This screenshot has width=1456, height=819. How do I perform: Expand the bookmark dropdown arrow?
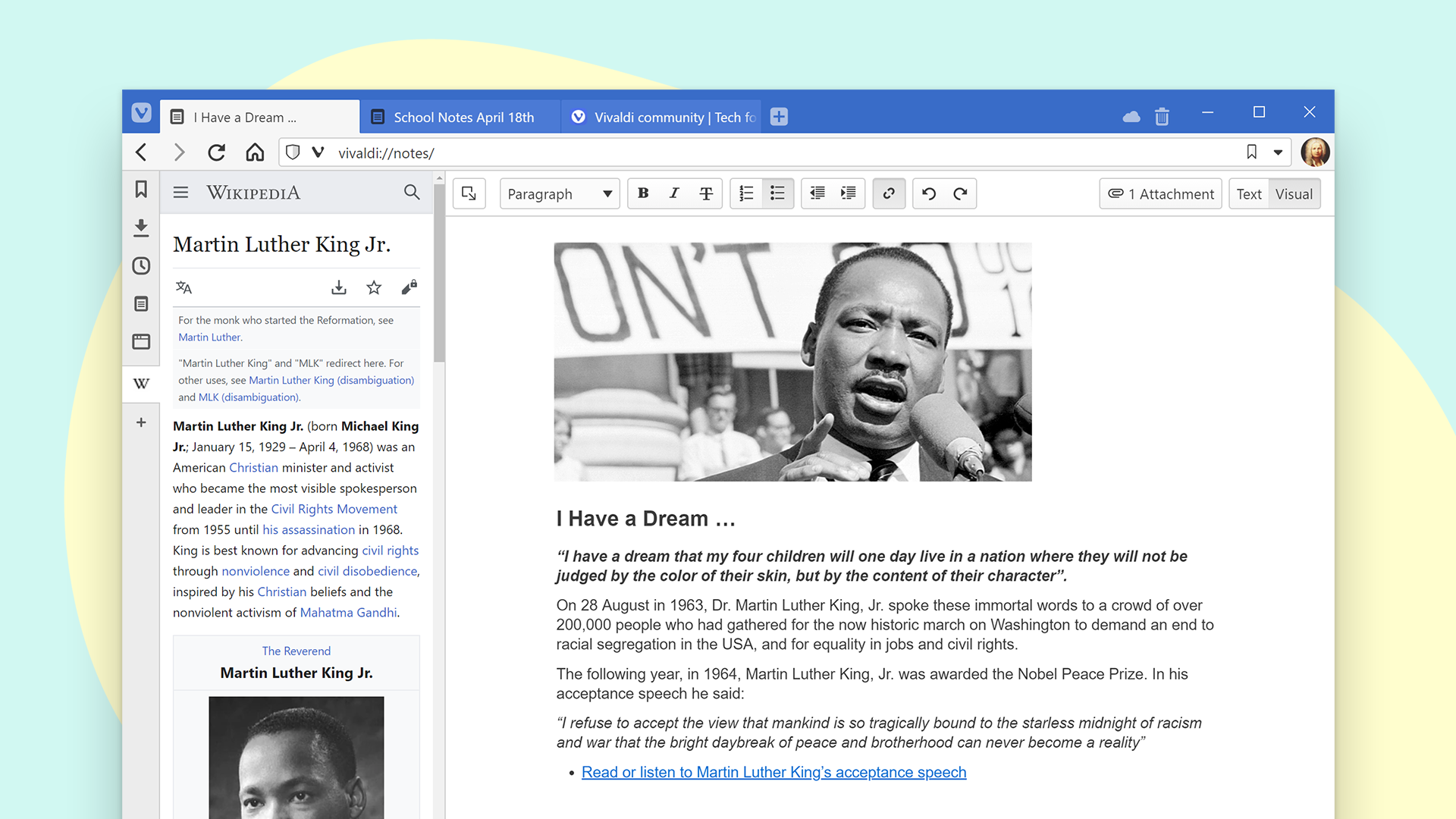point(1278,153)
